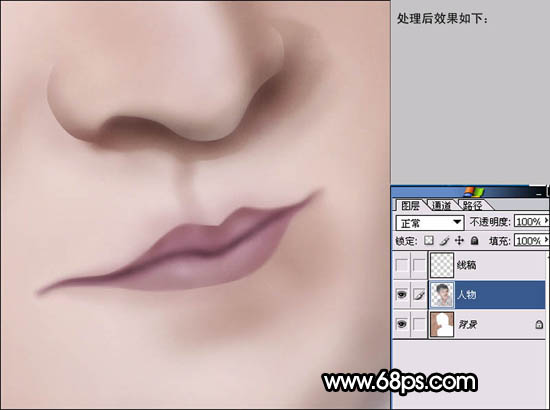The height and width of the screenshot is (410, 550).
Task: Select the 背景 layer thumbnail
Action: 442,324
